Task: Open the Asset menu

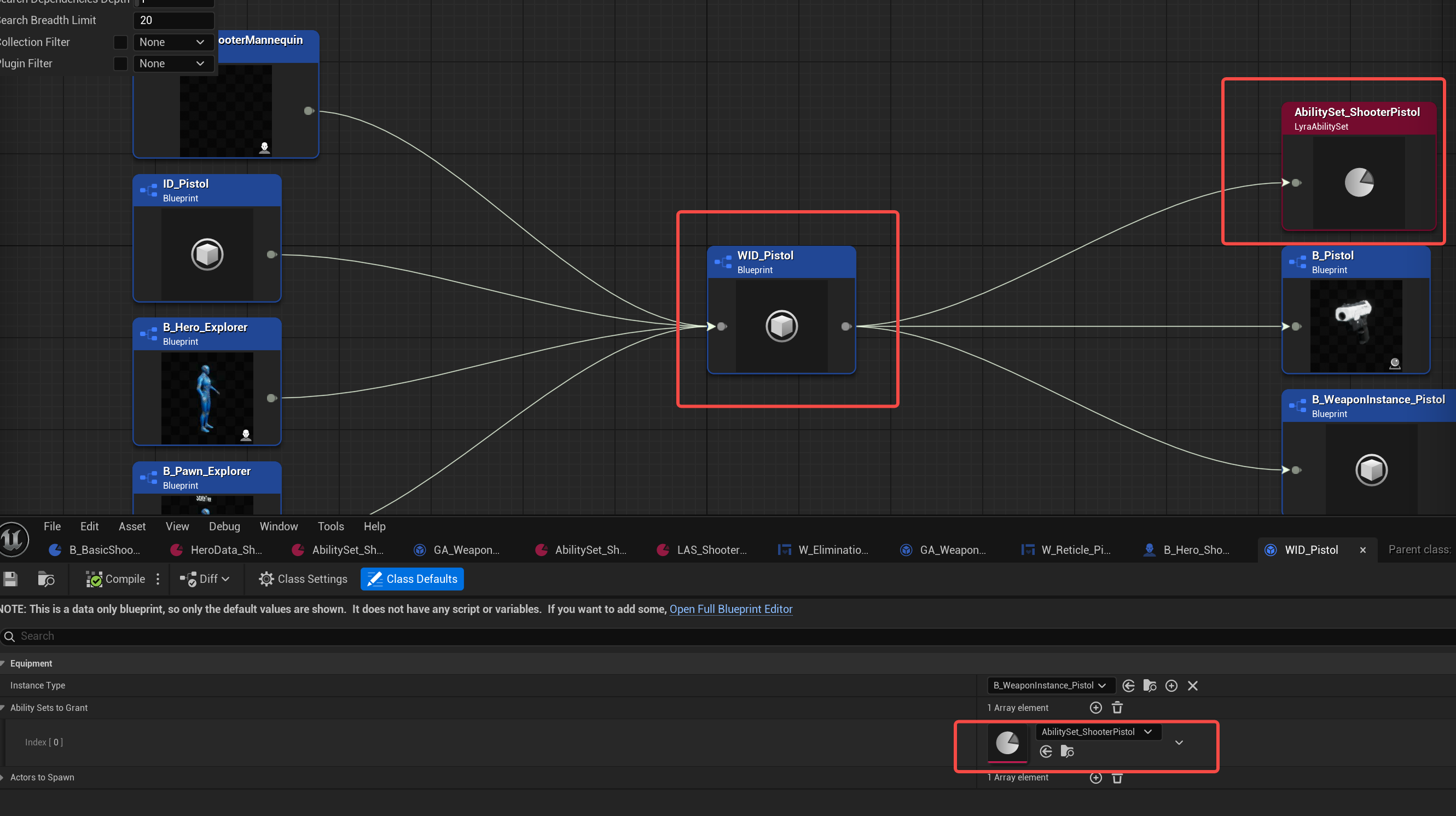Action: coord(132,526)
